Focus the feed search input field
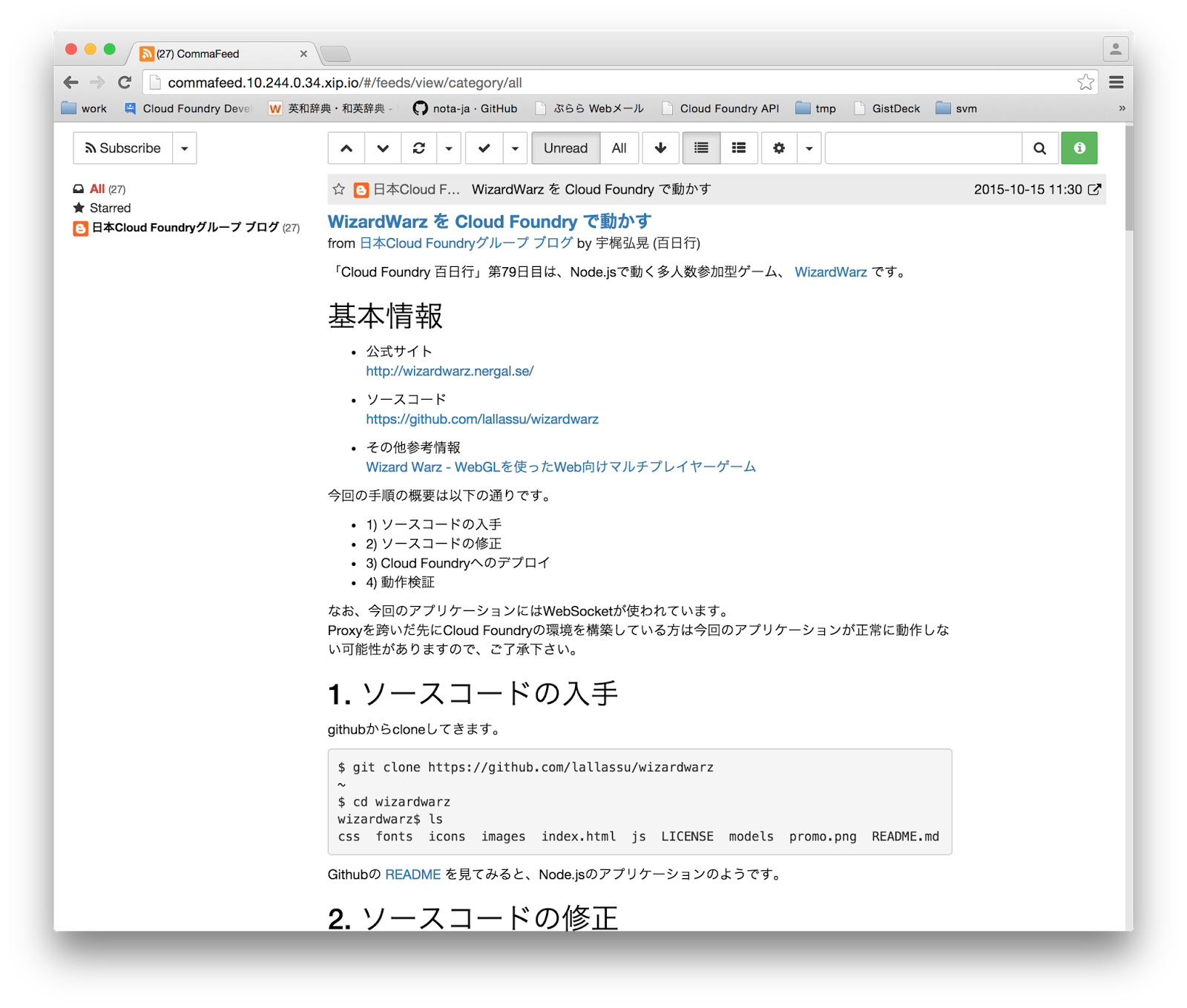The width and height of the screenshot is (1187, 1008). pyautogui.click(x=924, y=148)
